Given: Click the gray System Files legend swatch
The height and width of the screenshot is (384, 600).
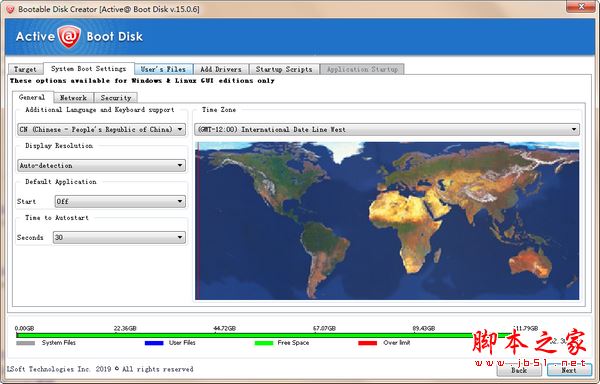Looking at the screenshot, I should (26, 343).
